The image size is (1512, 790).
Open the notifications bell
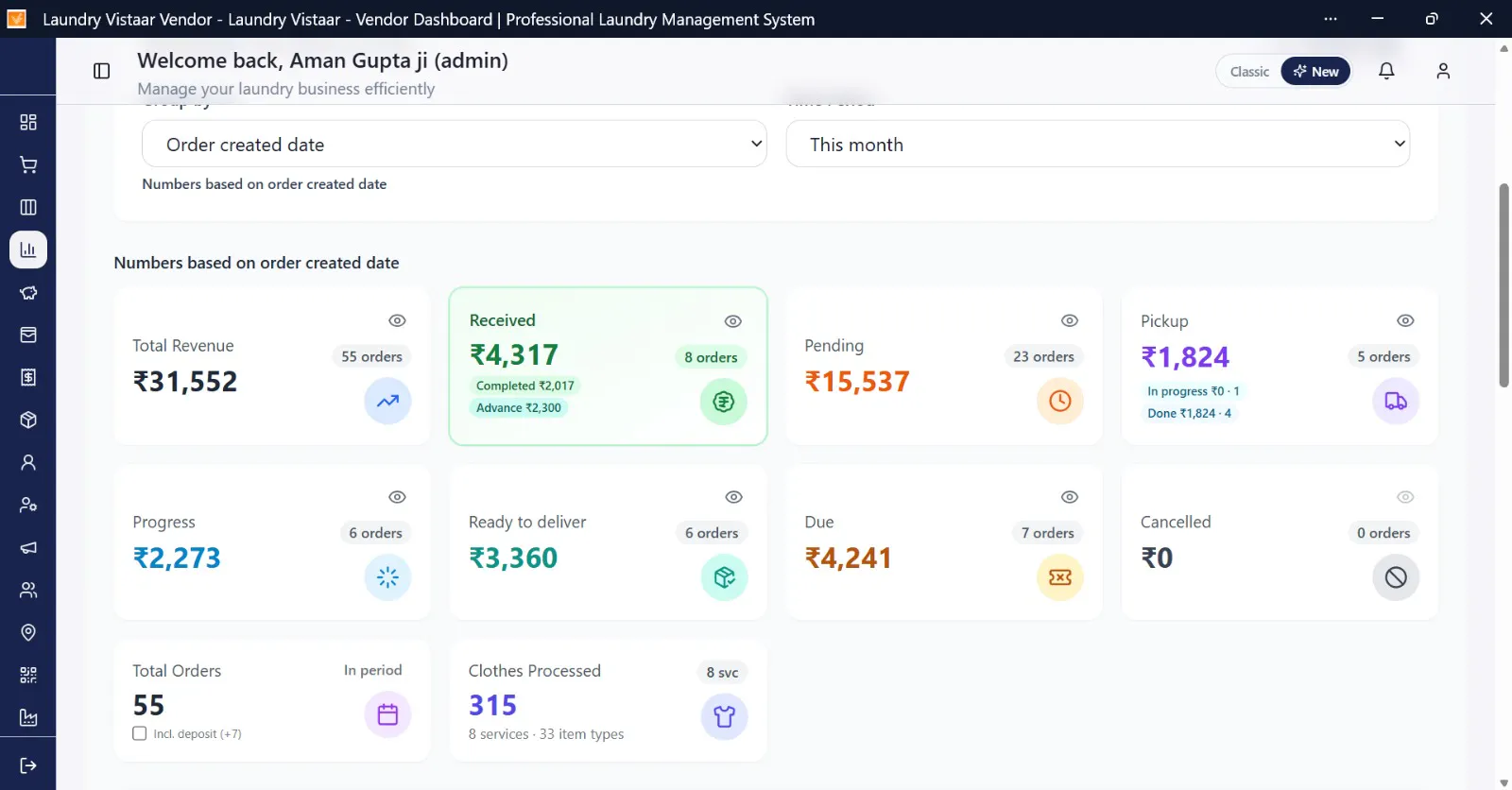click(x=1386, y=71)
